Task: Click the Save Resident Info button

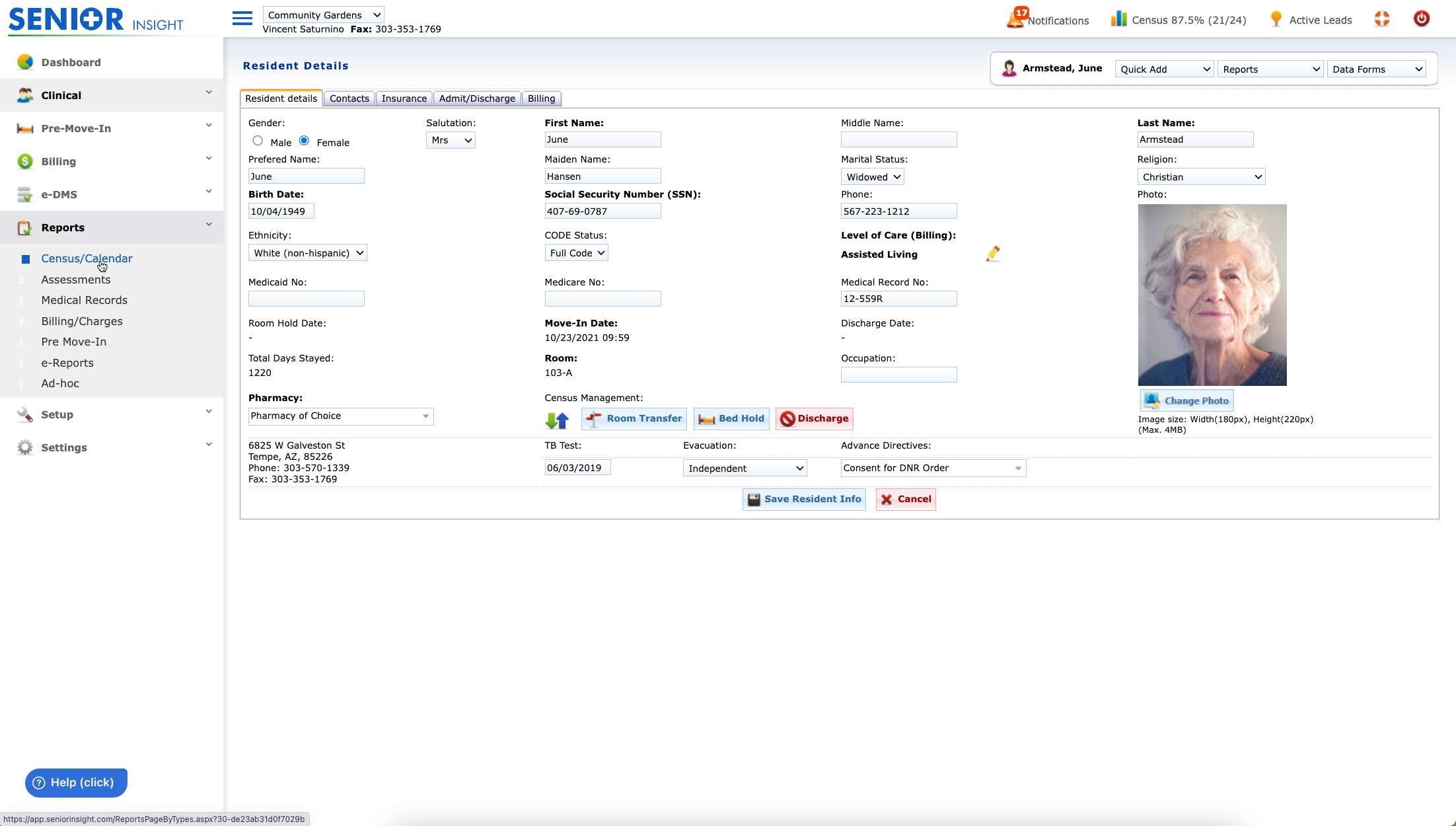Action: (x=803, y=499)
